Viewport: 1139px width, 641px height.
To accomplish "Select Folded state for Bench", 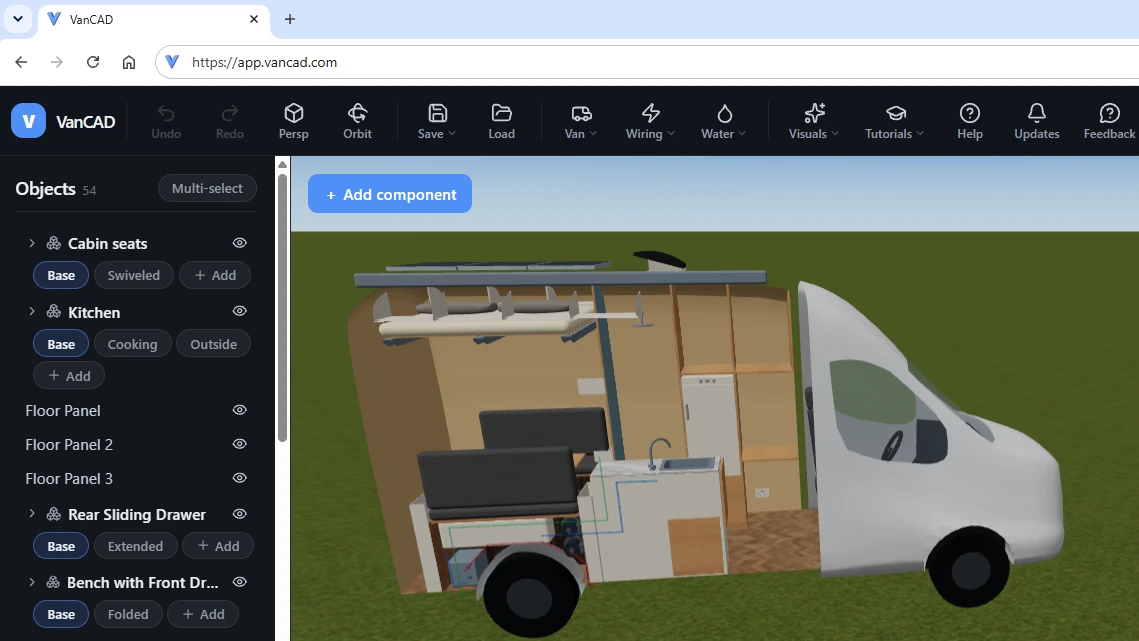I will (x=128, y=614).
